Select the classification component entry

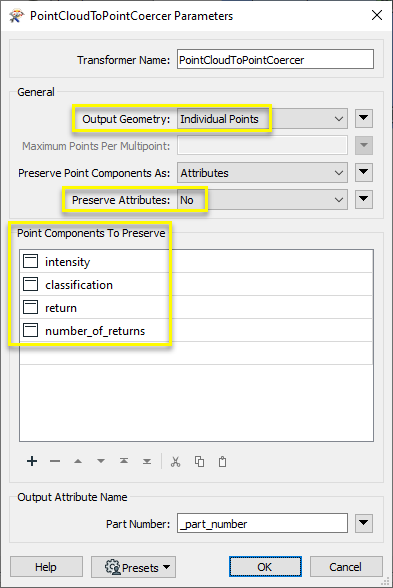click(x=79, y=285)
